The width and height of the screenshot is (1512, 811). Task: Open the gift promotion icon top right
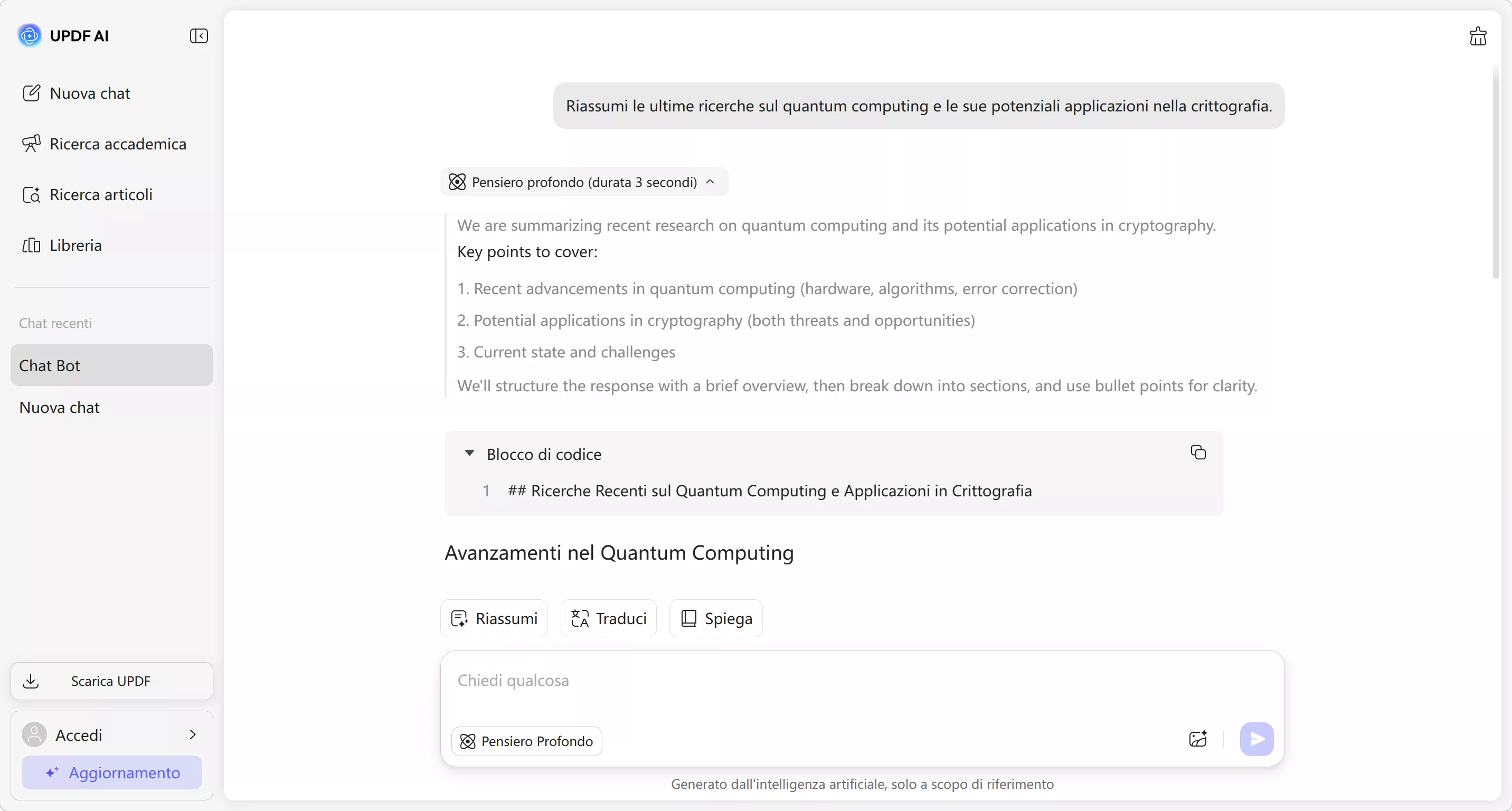[1478, 36]
